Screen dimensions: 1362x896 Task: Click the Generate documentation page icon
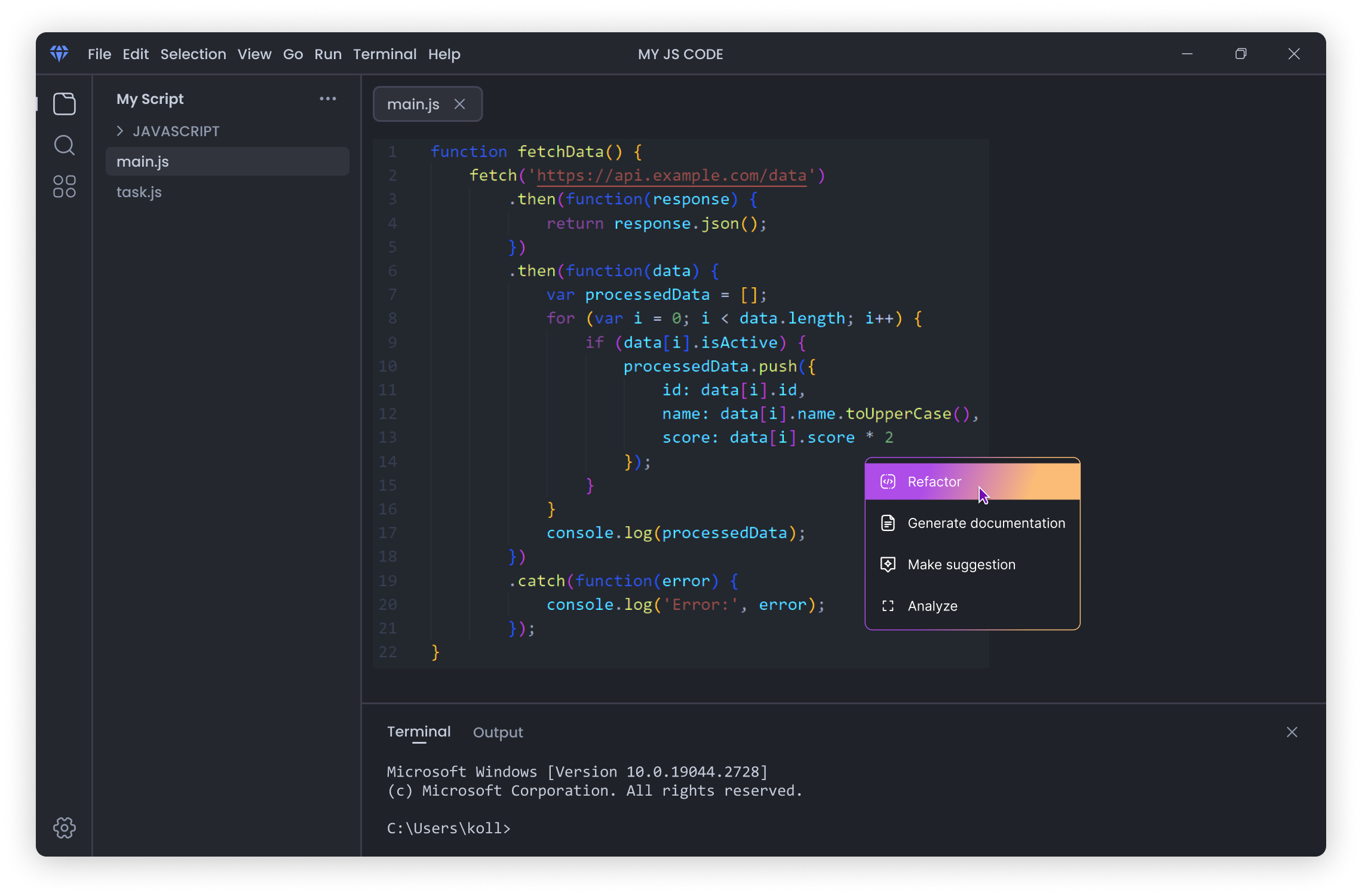888,523
